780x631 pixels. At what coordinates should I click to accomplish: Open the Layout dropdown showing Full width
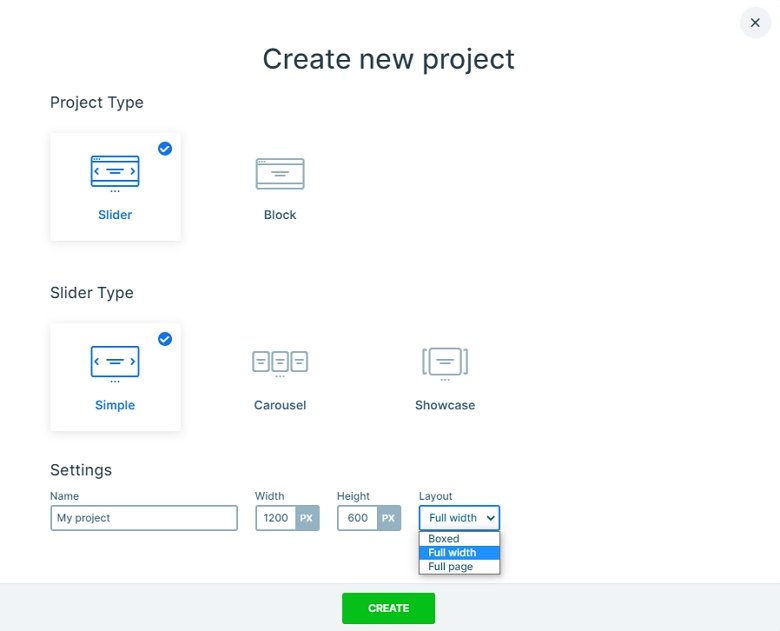click(459, 518)
